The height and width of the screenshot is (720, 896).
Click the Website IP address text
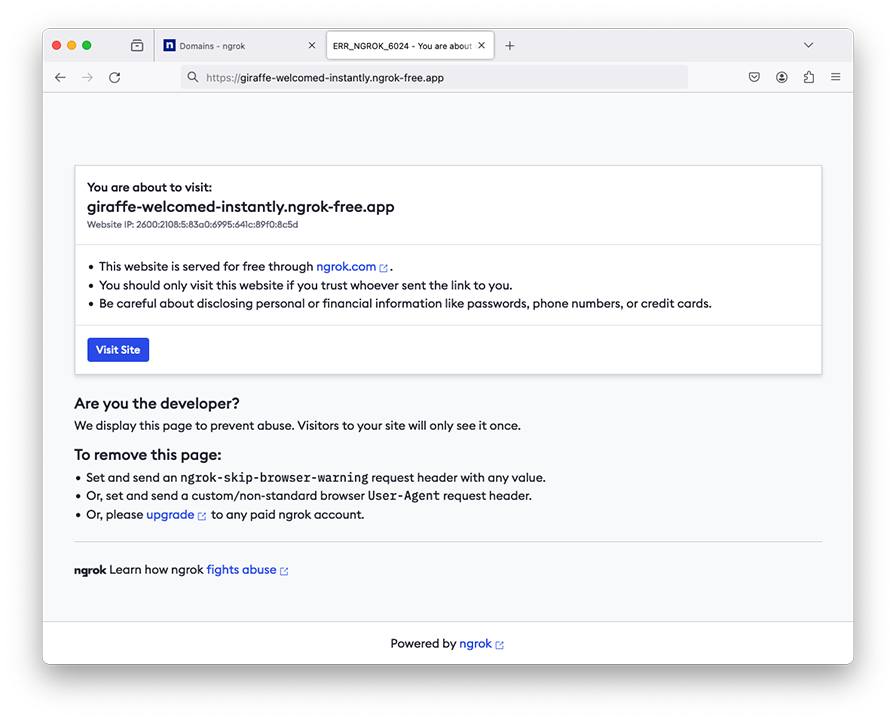point(193,225)
